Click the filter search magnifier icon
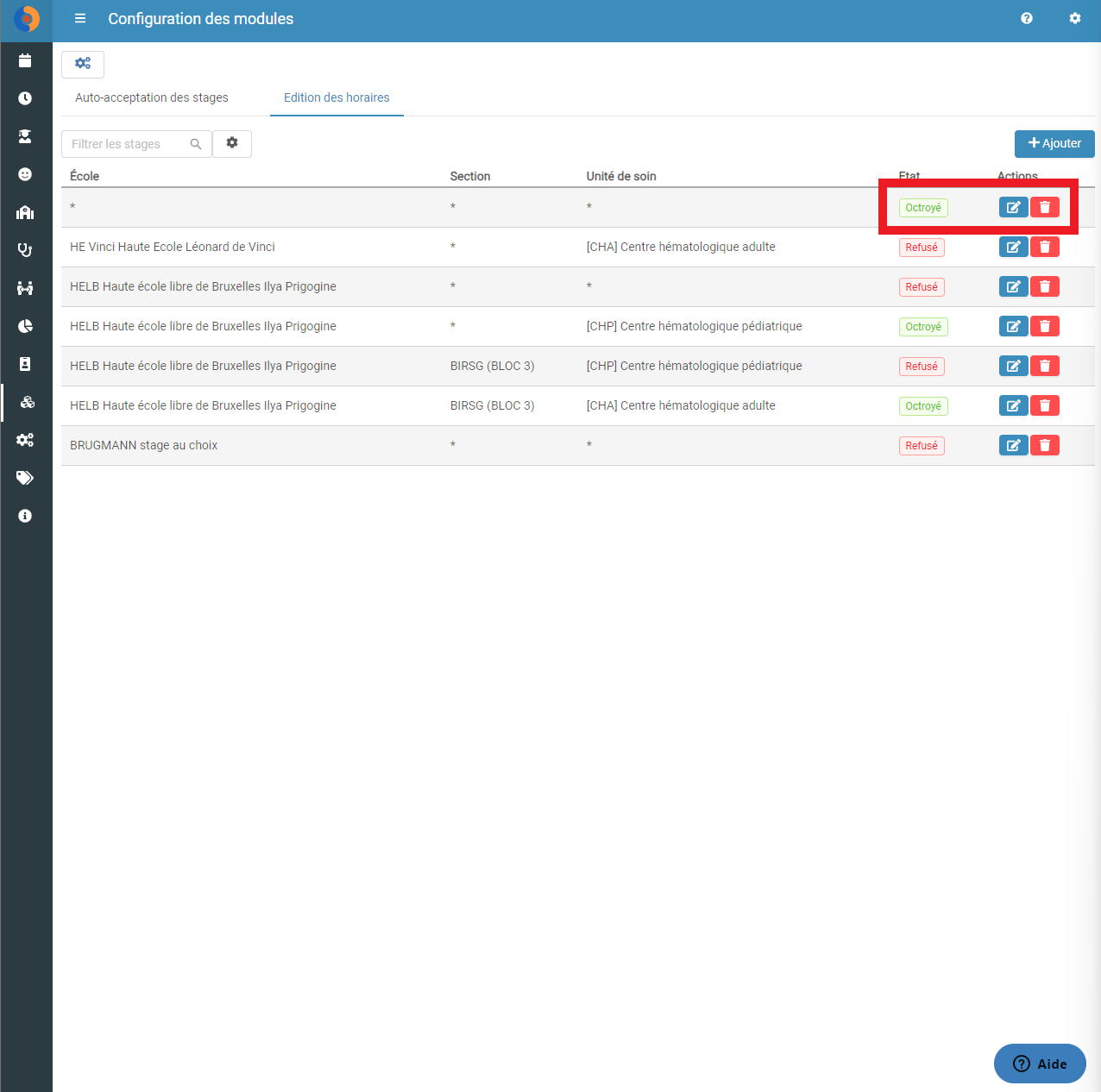 (x=196, y=144)
